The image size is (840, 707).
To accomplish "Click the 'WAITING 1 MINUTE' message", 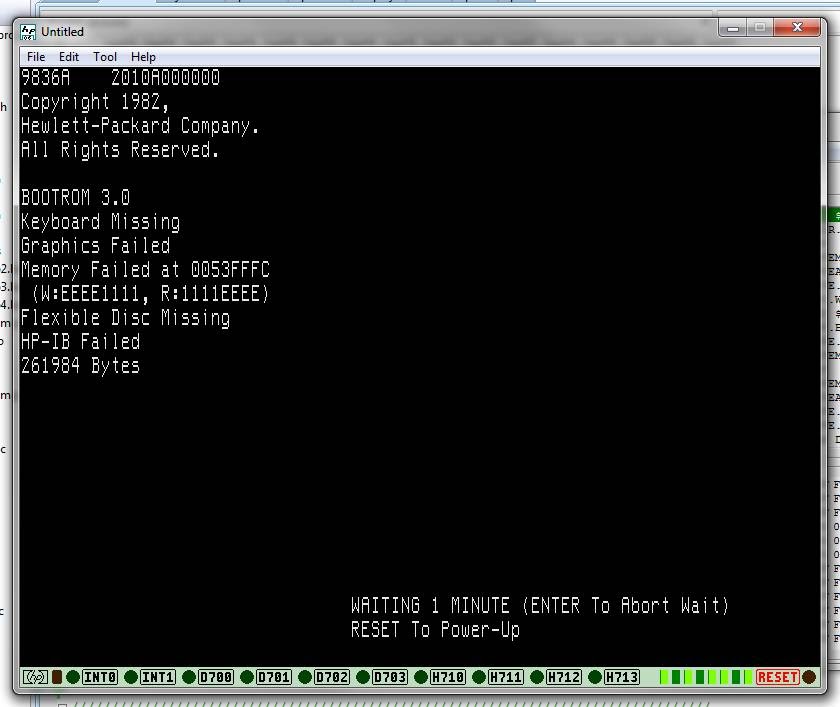I will (540, 606).
